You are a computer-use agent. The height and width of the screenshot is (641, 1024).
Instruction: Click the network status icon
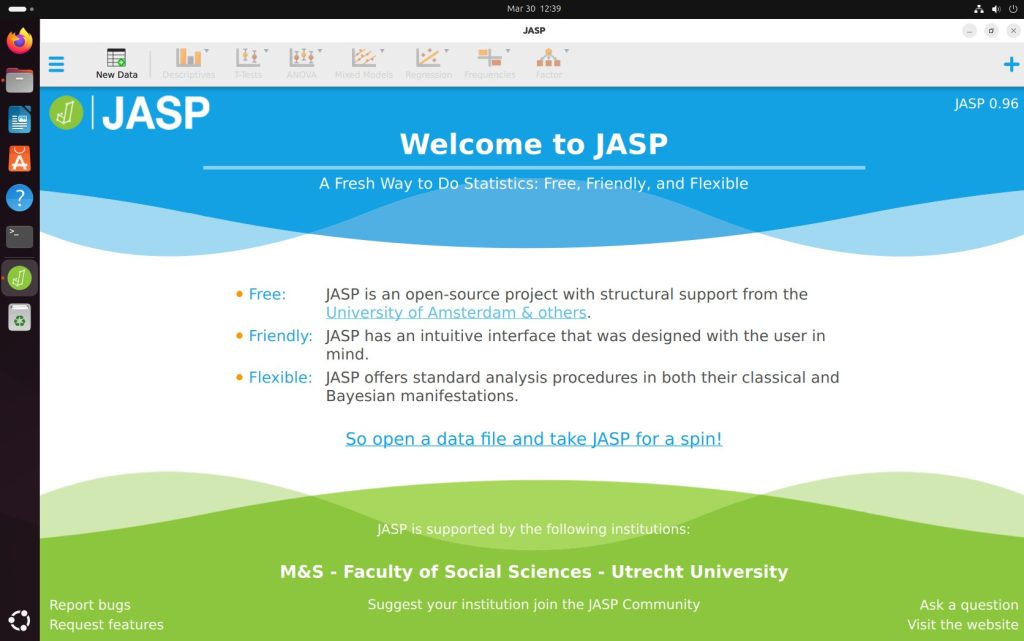(x=978, y=9)
